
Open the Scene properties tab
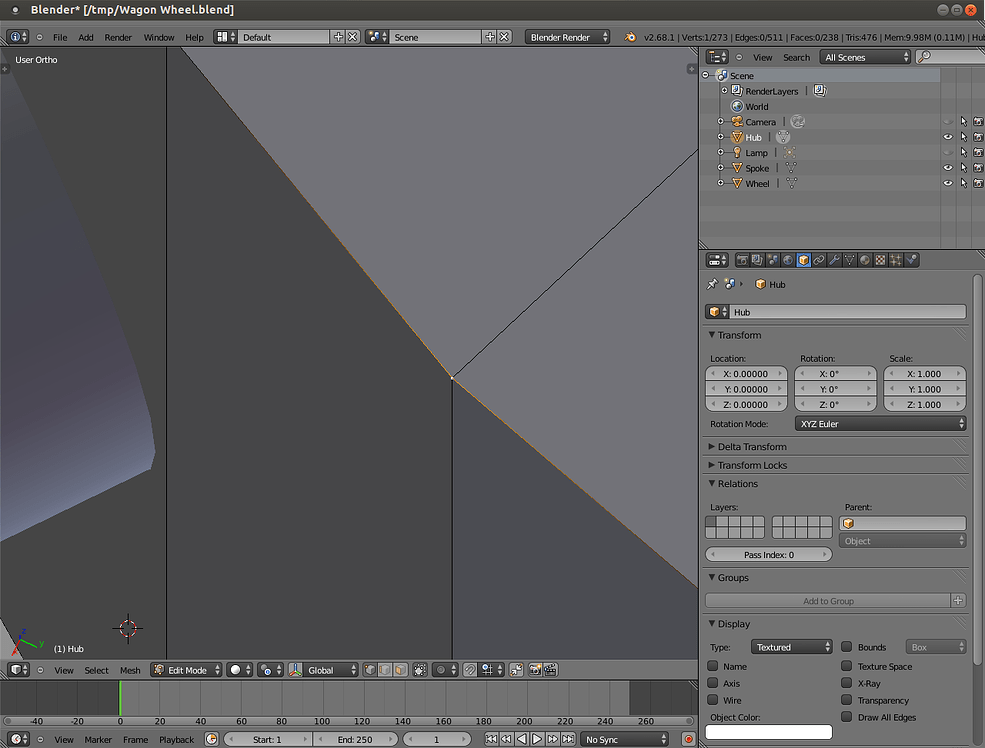773,260
